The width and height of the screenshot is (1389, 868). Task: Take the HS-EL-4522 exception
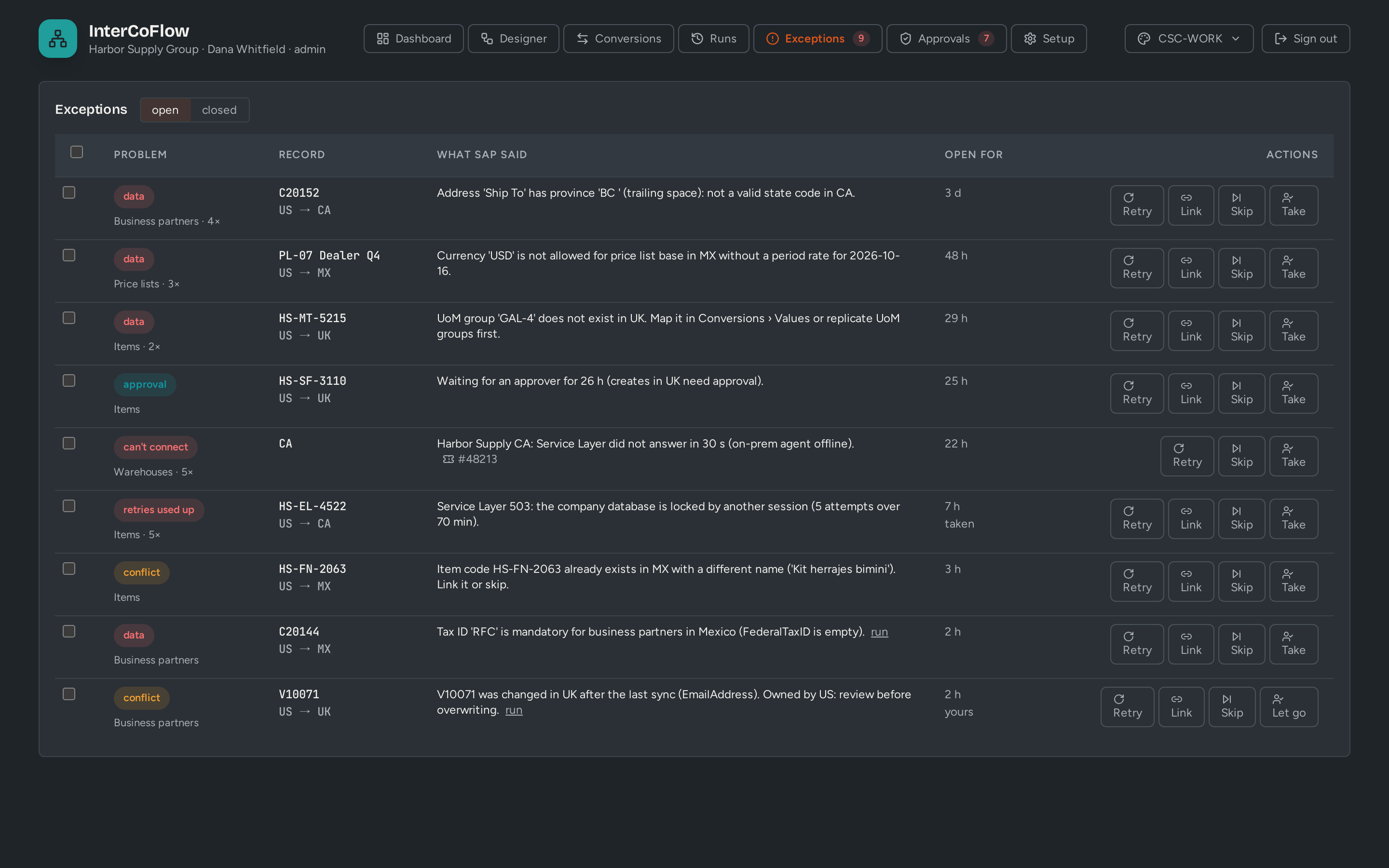tap(1293, 518)
